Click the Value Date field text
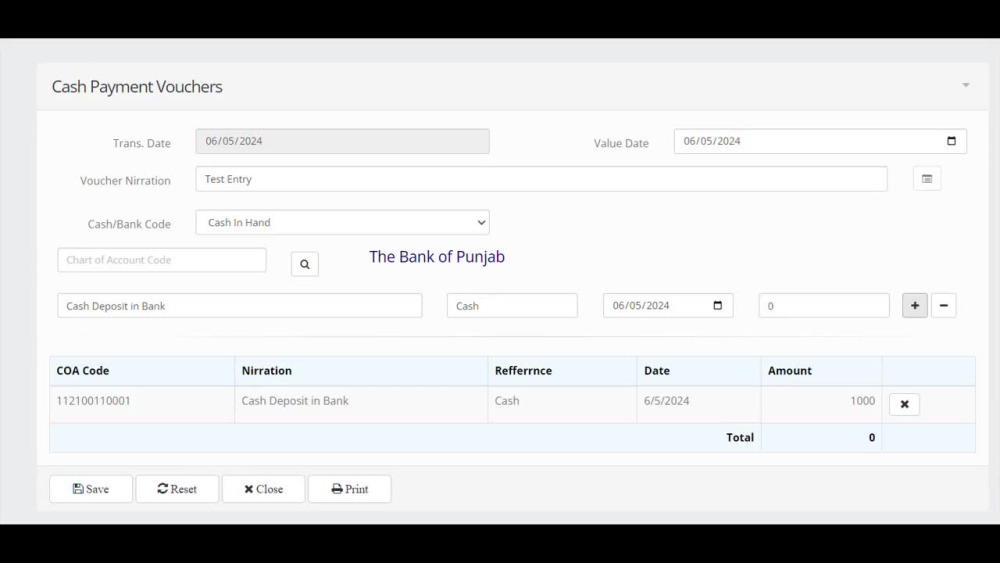Viewport: 1000px width, 563px height. pos(712,141)
